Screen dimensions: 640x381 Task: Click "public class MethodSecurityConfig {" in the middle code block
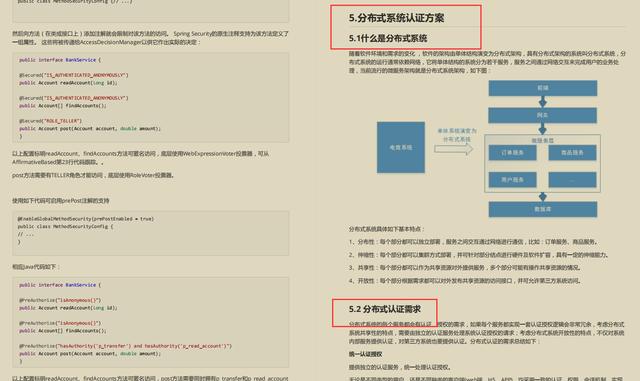[x=65, y=226]
